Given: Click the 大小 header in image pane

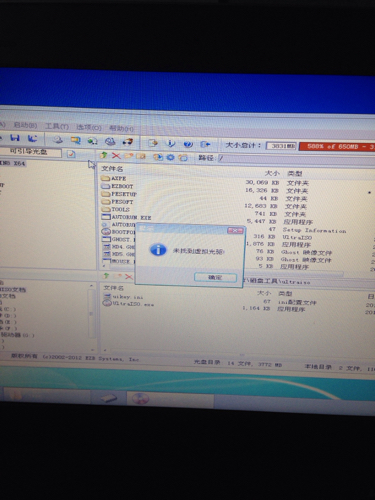Looking at the screenshot, I should [x=272, y=173].
